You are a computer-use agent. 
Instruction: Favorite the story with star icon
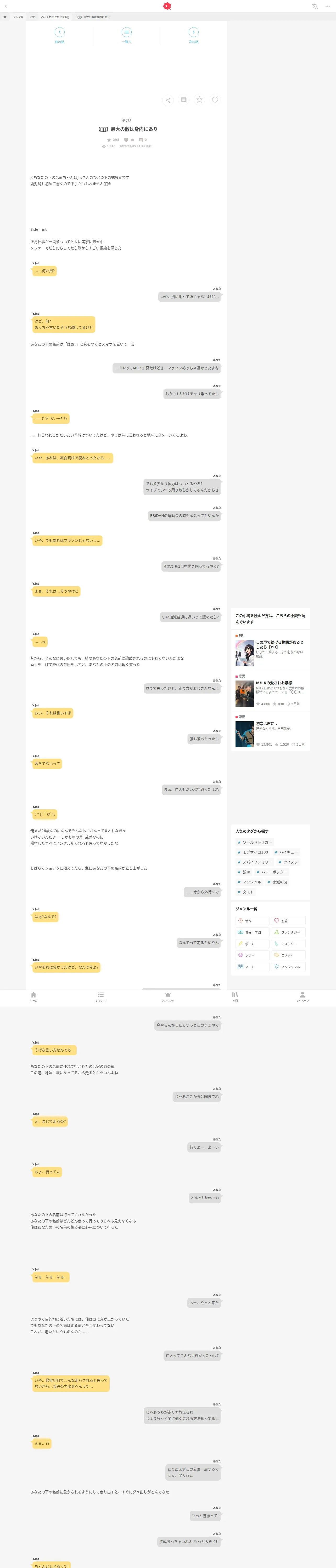199,100
